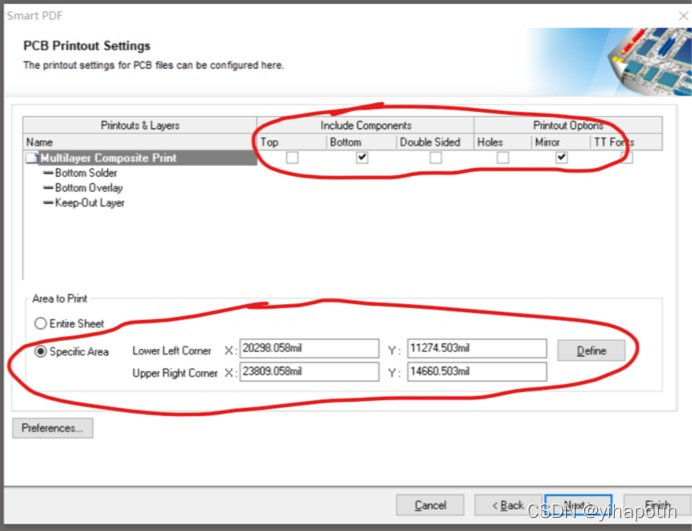Click the Lower Left Corner Y field
Image resolution: width=692 pixels, height=531 pixels.
pyautogui.click(x=477, y=348)
